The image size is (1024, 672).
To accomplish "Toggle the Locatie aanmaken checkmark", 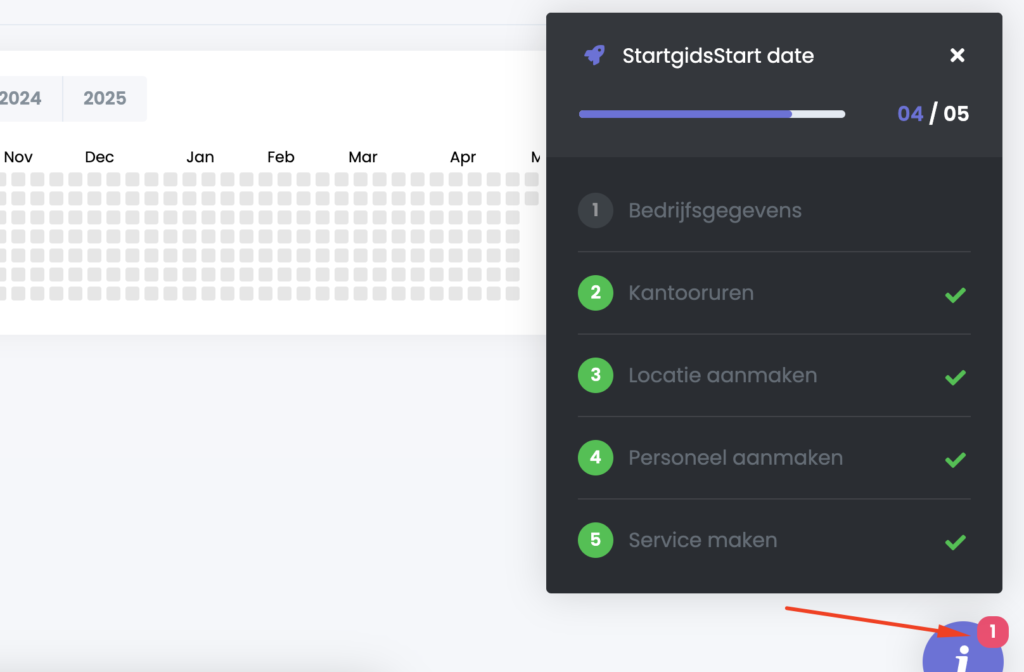I will [955, 377].
